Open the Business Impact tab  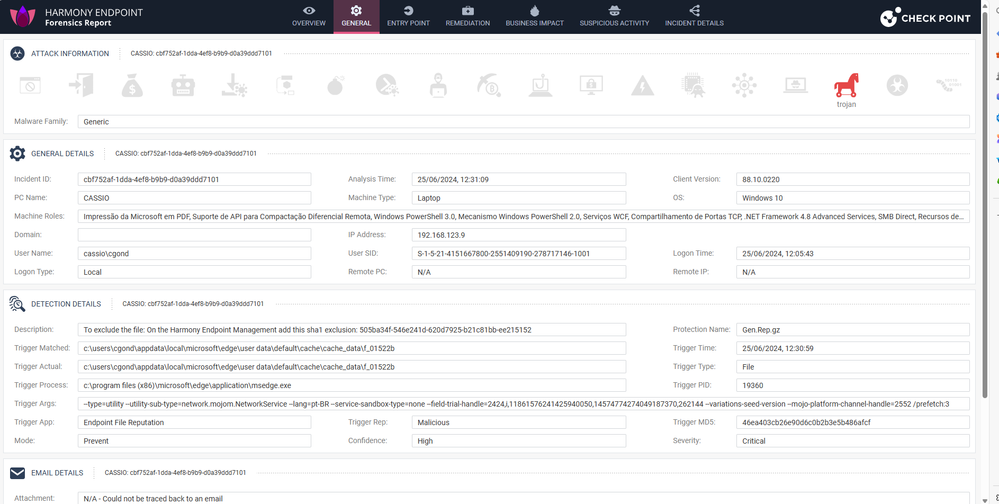(x=534, y=16)
